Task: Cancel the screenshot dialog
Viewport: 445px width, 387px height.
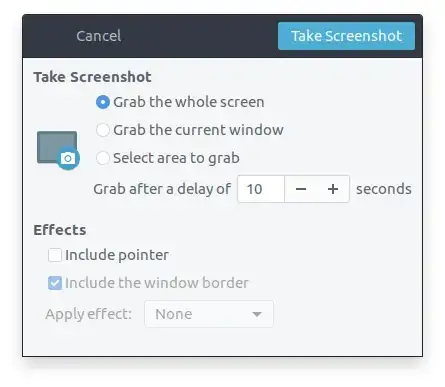Action: [99, 36]
